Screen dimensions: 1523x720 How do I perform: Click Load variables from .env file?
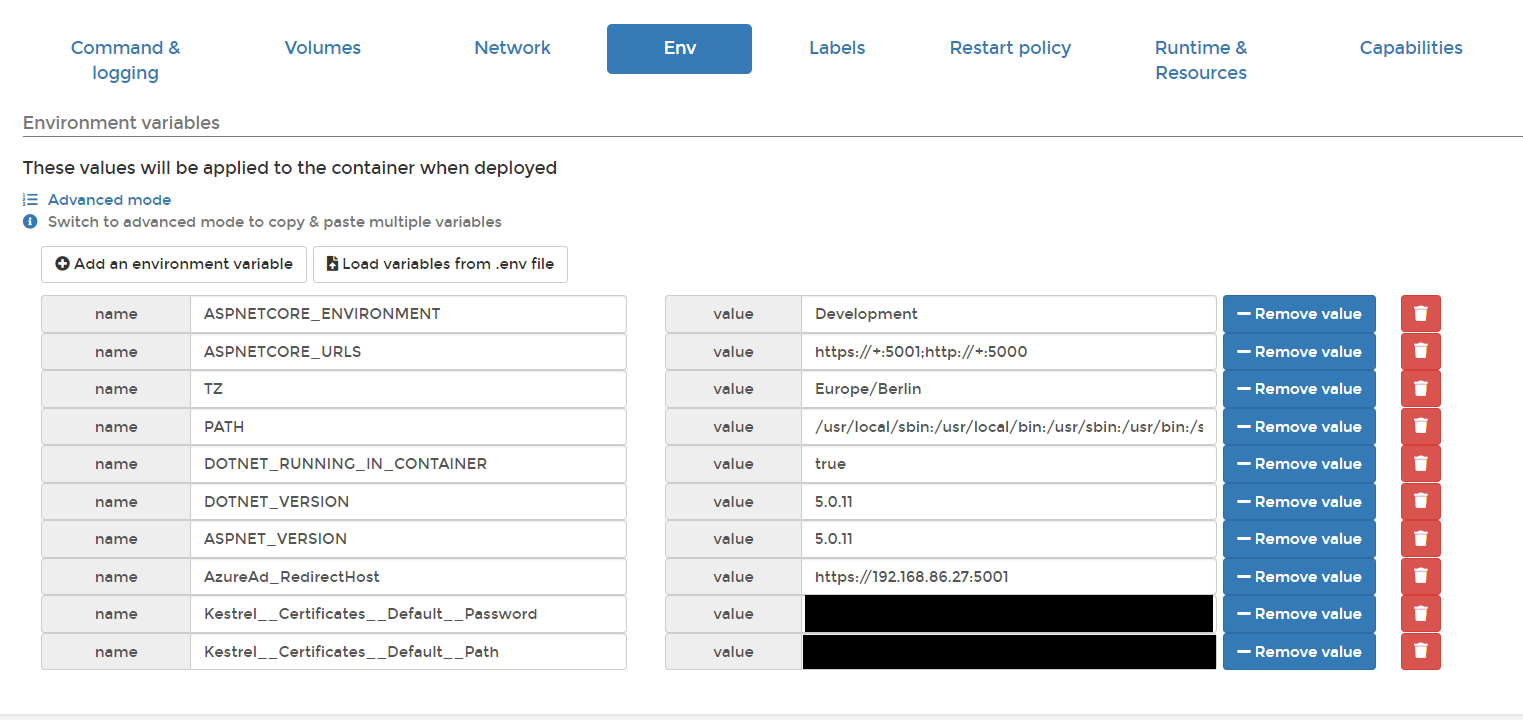click(x=440, y=264)
